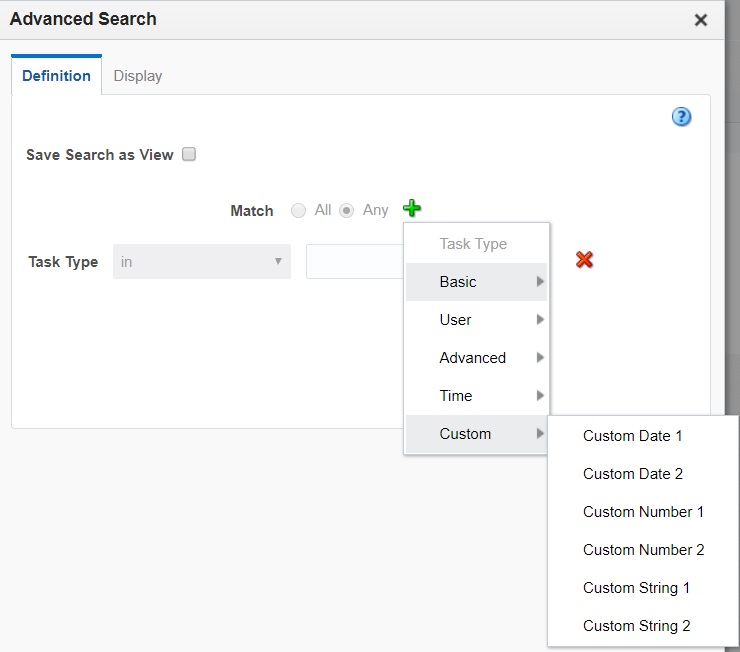Select Custom Number 1 field
This screenshot has height=652, width=740.
tap(643, 512)
